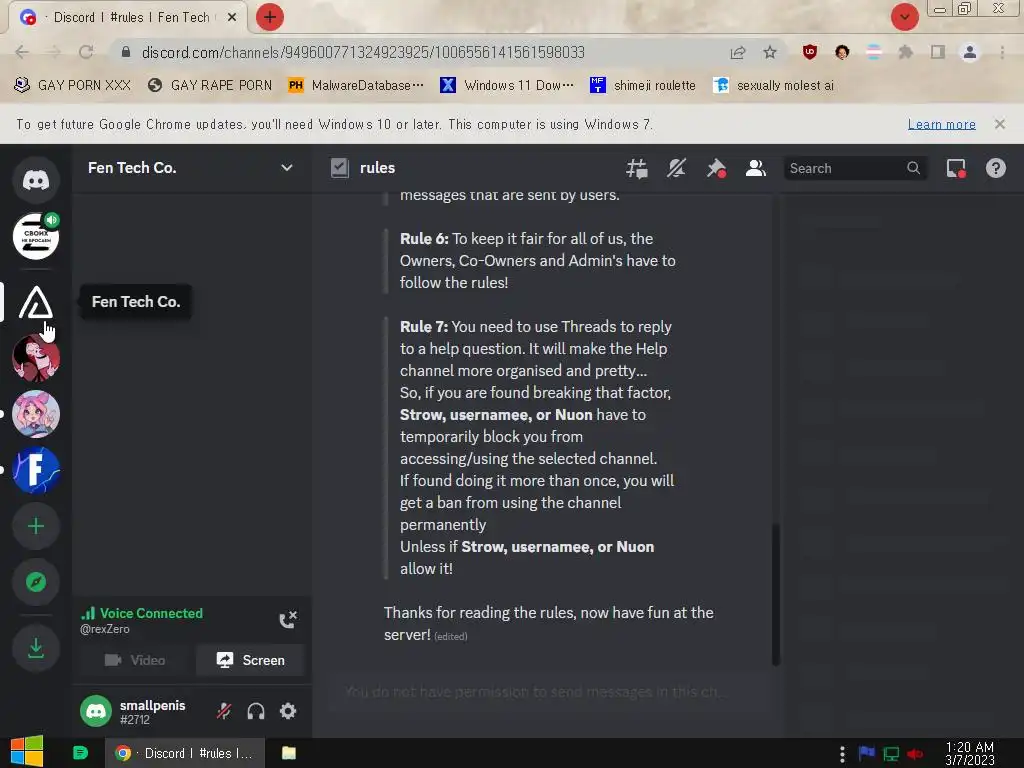Image resolution: width=1024 pixels, height=768 pixels.
Task: Add a server with plus icon
Action: (36, 526)
